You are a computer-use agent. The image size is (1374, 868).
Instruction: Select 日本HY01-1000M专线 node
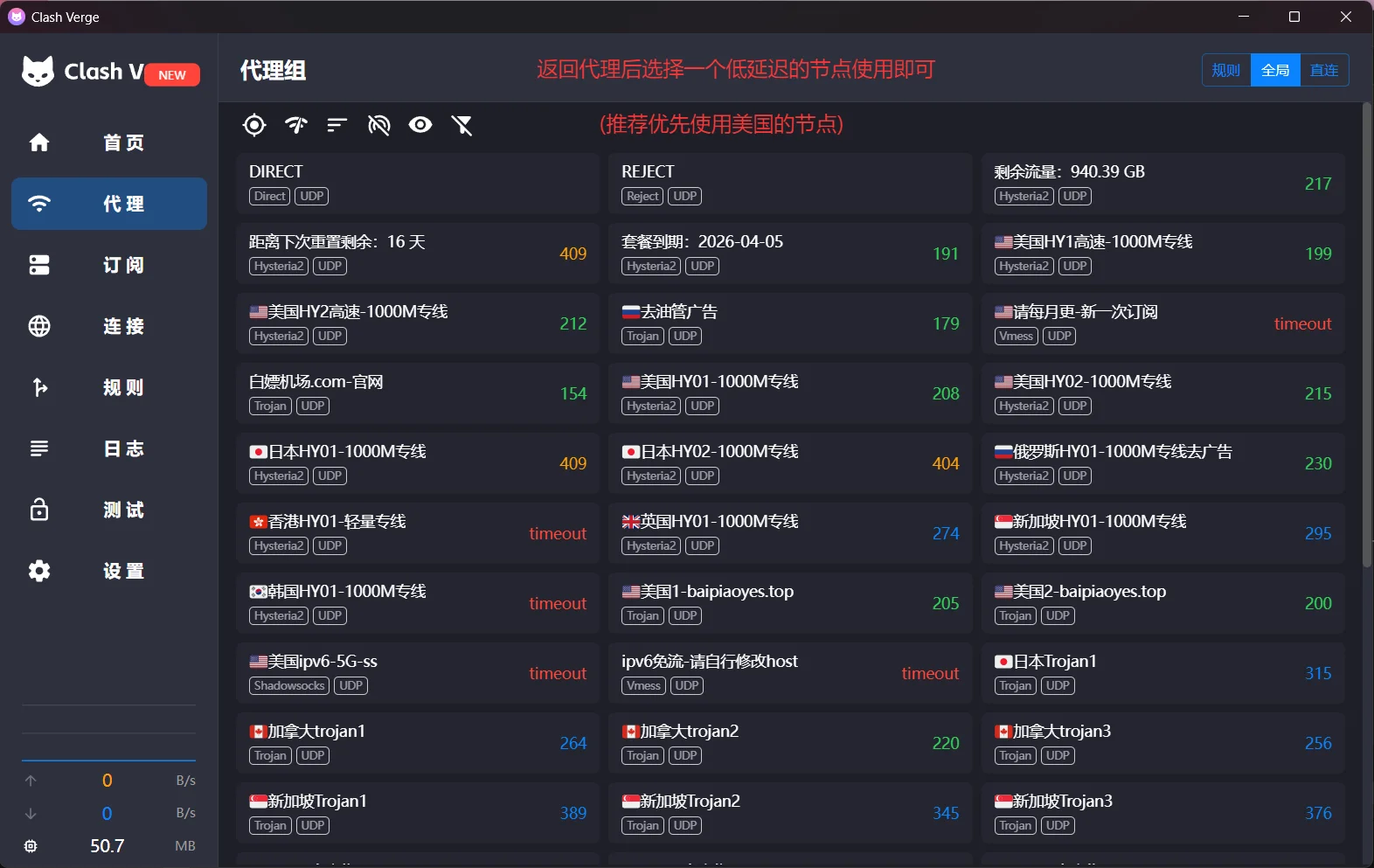point(418,463)
